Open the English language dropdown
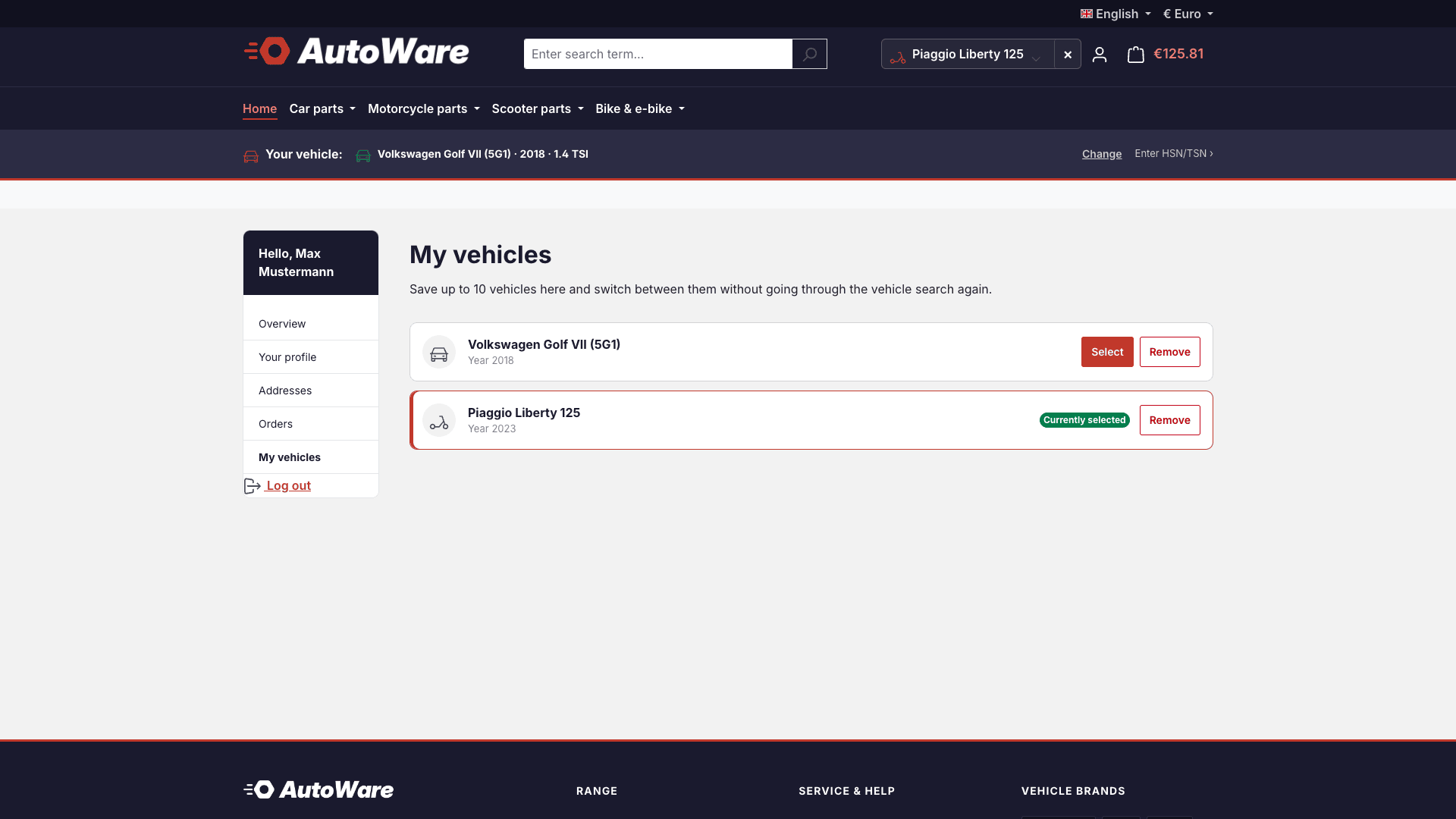1456x819 pixels. point(1116,14)
